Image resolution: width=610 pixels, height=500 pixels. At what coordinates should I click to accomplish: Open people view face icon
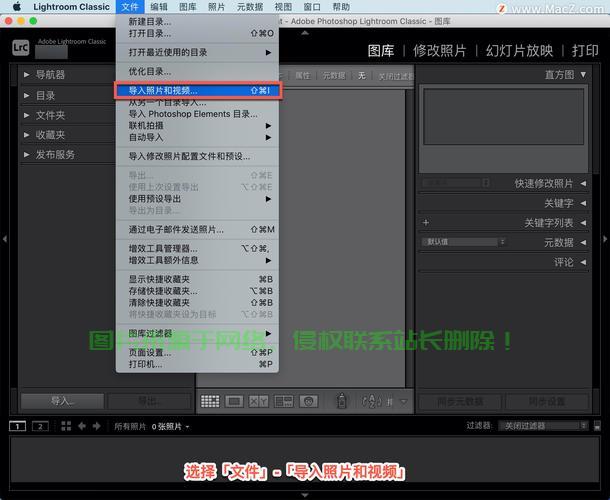coord(309,401)
